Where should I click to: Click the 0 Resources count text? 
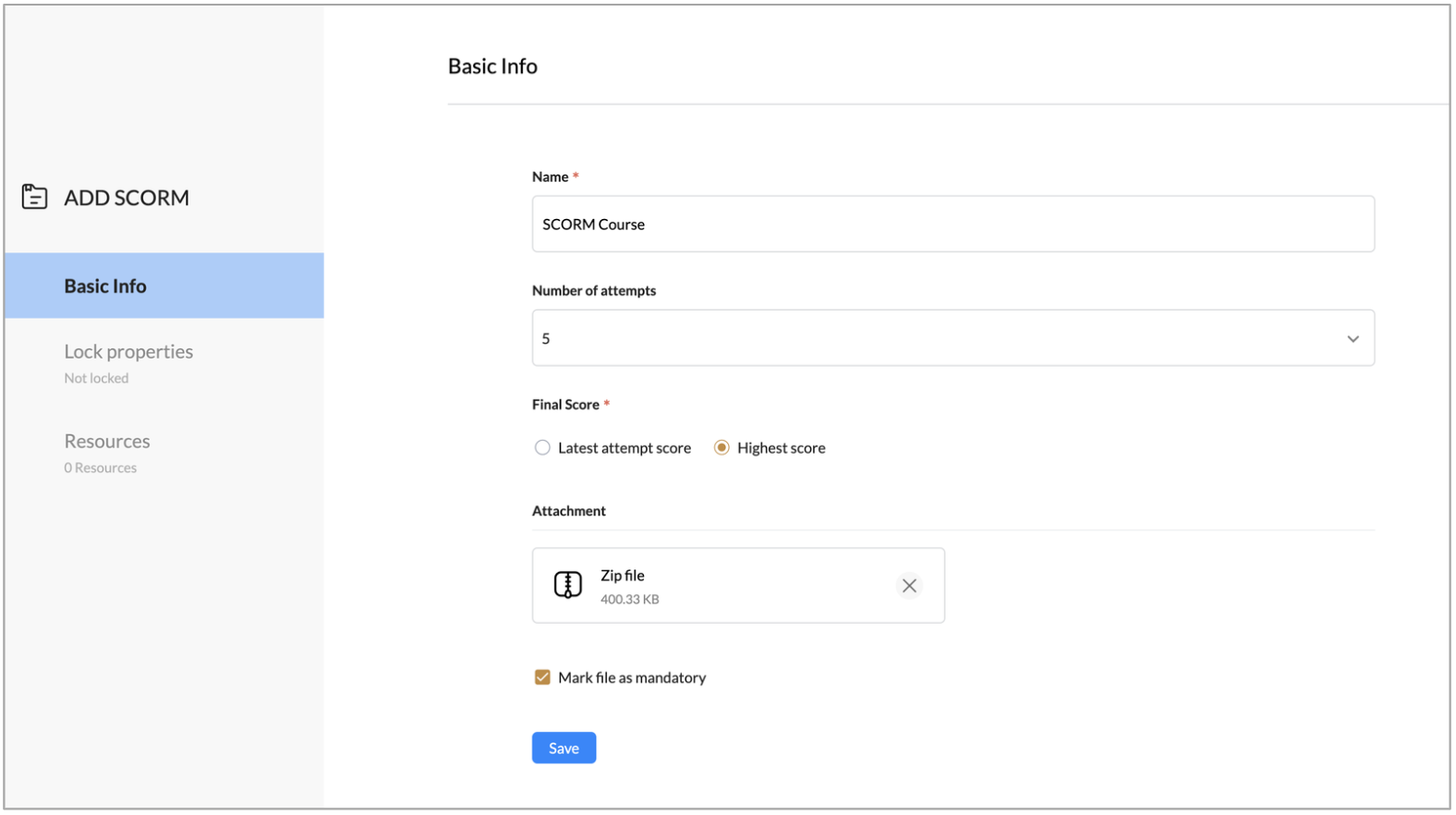101,468
